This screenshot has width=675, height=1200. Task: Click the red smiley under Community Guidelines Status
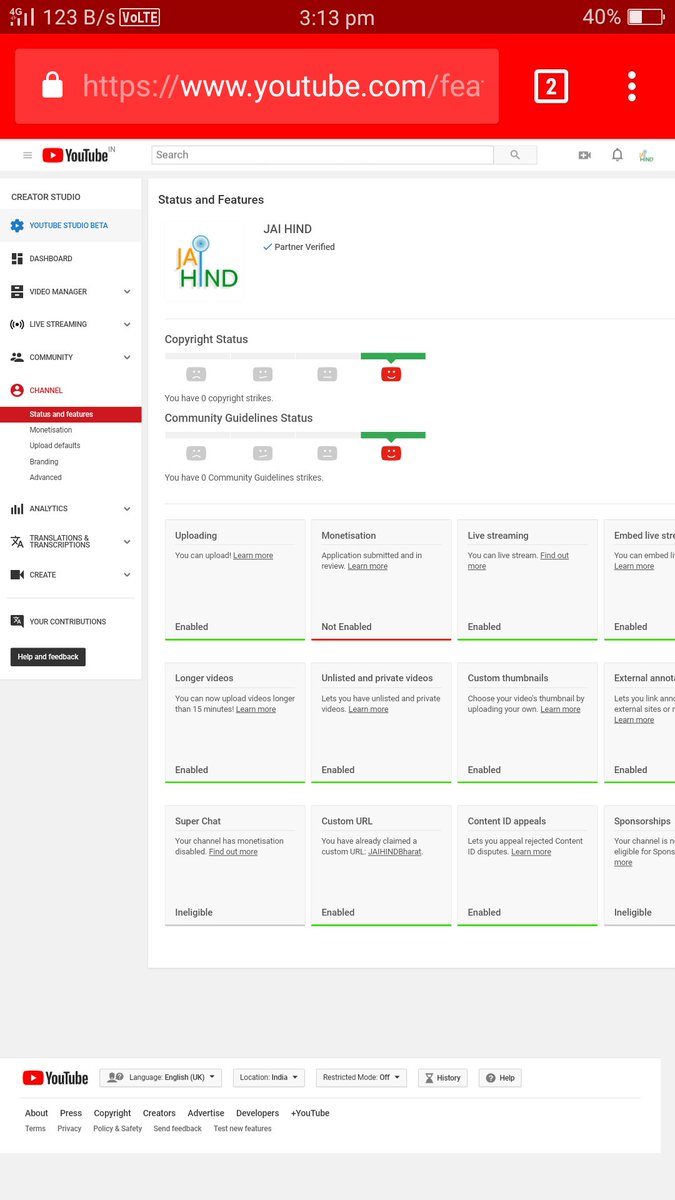pyautogui.click(x=391, y=453)
